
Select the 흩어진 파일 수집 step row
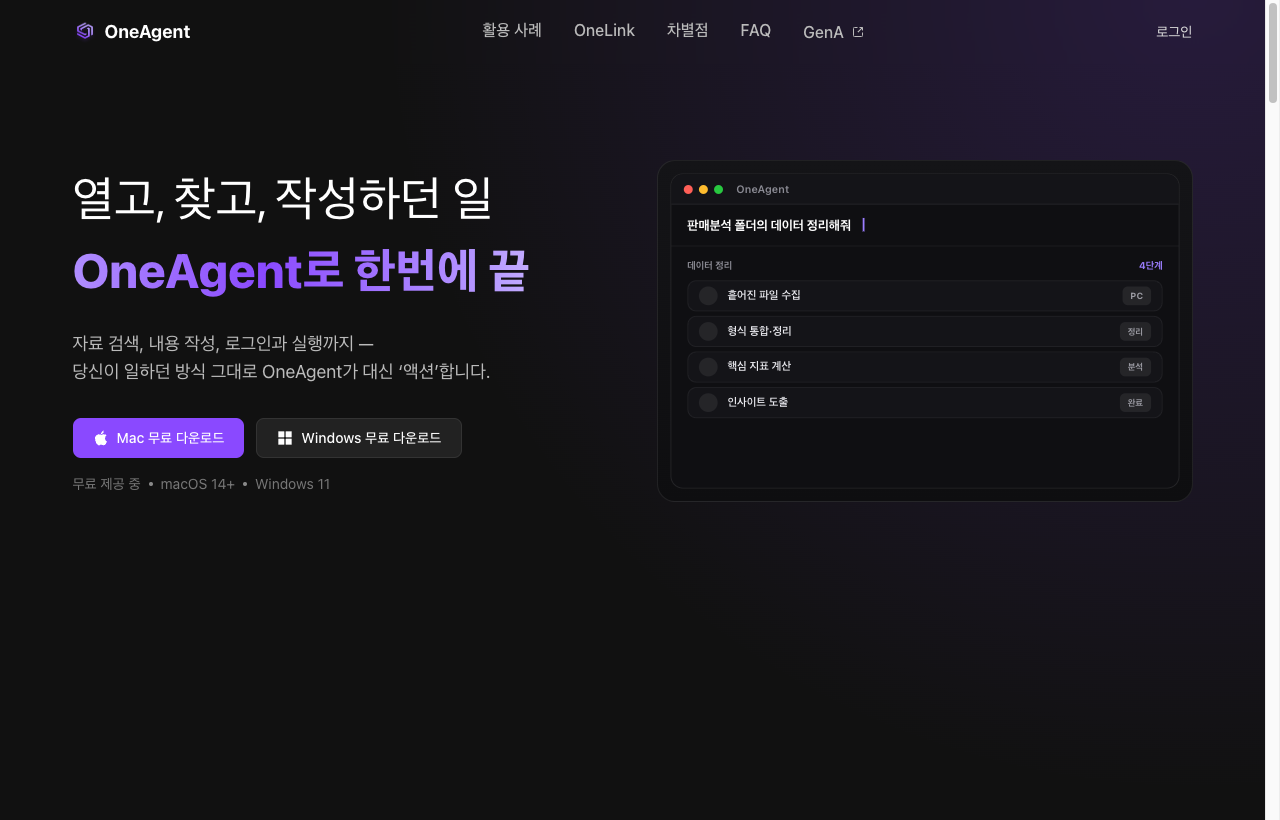pyautogui.click(x=925, y=296)
